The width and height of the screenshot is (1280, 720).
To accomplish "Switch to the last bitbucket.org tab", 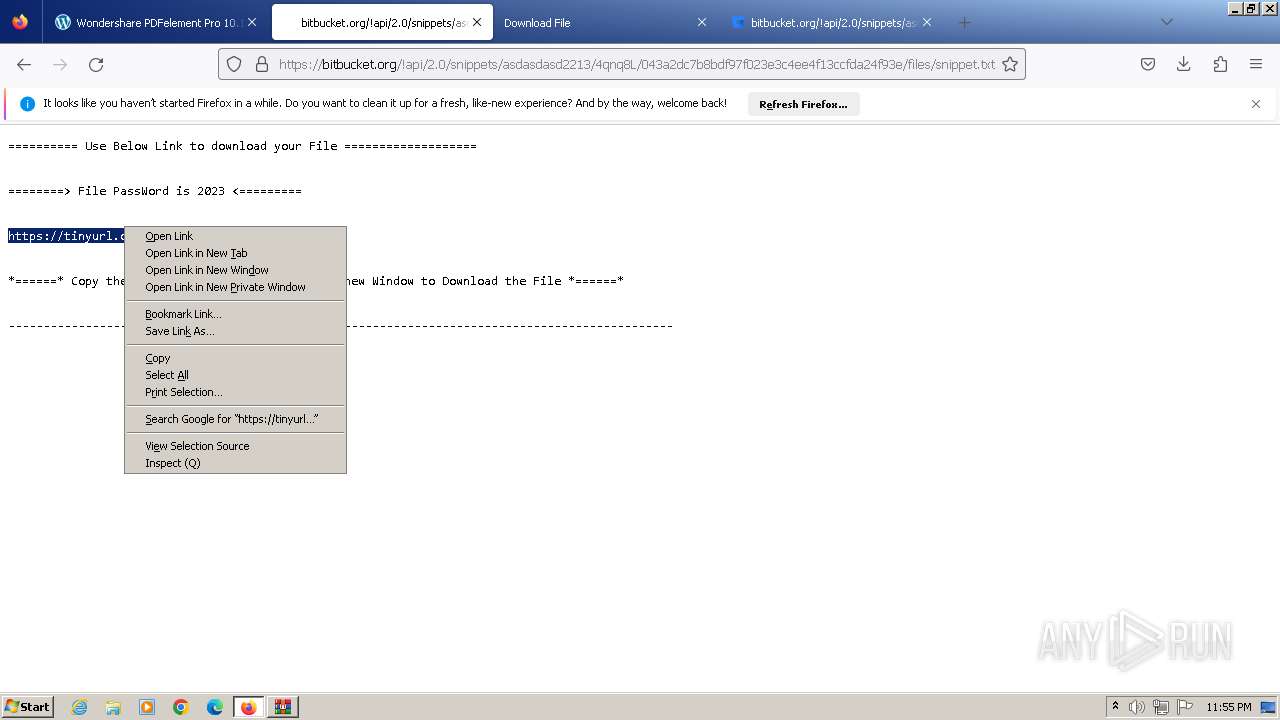I will (832, 22).
